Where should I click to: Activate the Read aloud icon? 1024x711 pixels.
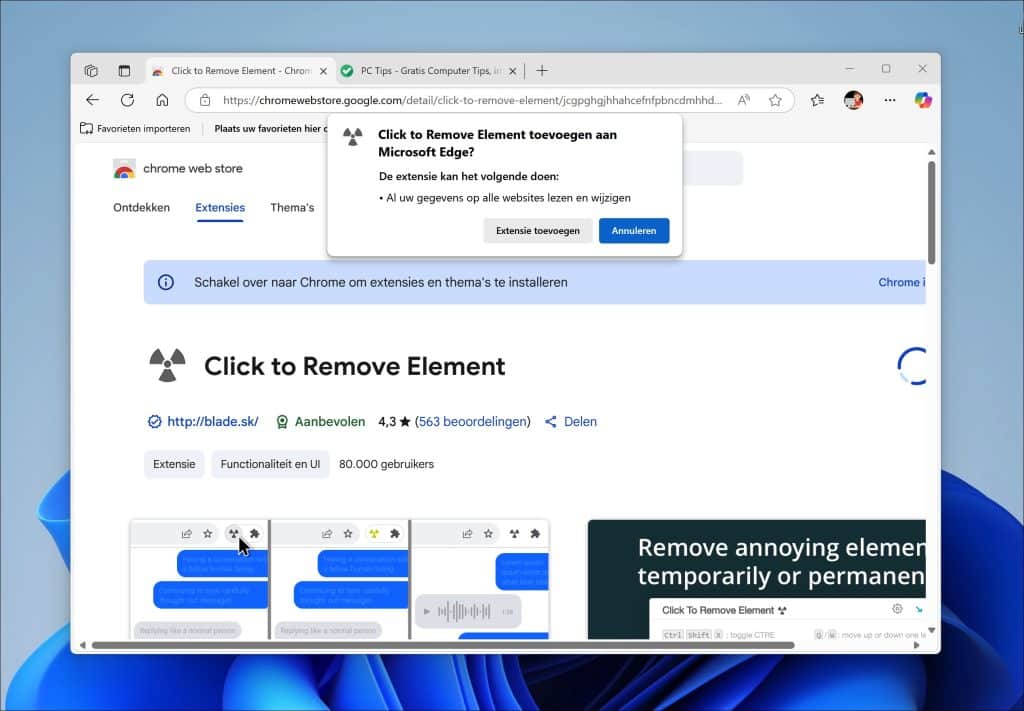(x=744, y=101)
